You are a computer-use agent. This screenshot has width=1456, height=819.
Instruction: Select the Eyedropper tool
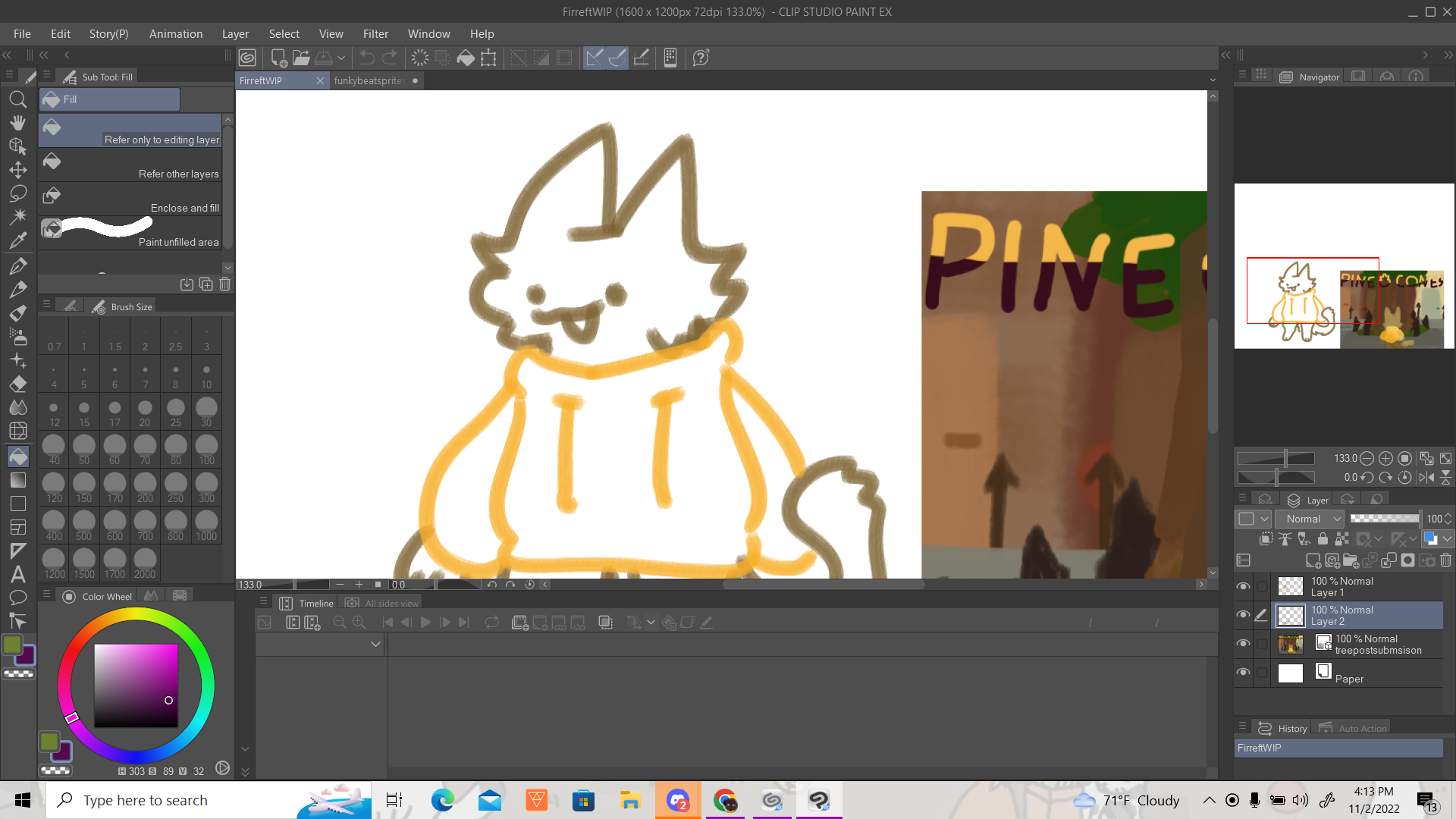[x=18, y=241]
